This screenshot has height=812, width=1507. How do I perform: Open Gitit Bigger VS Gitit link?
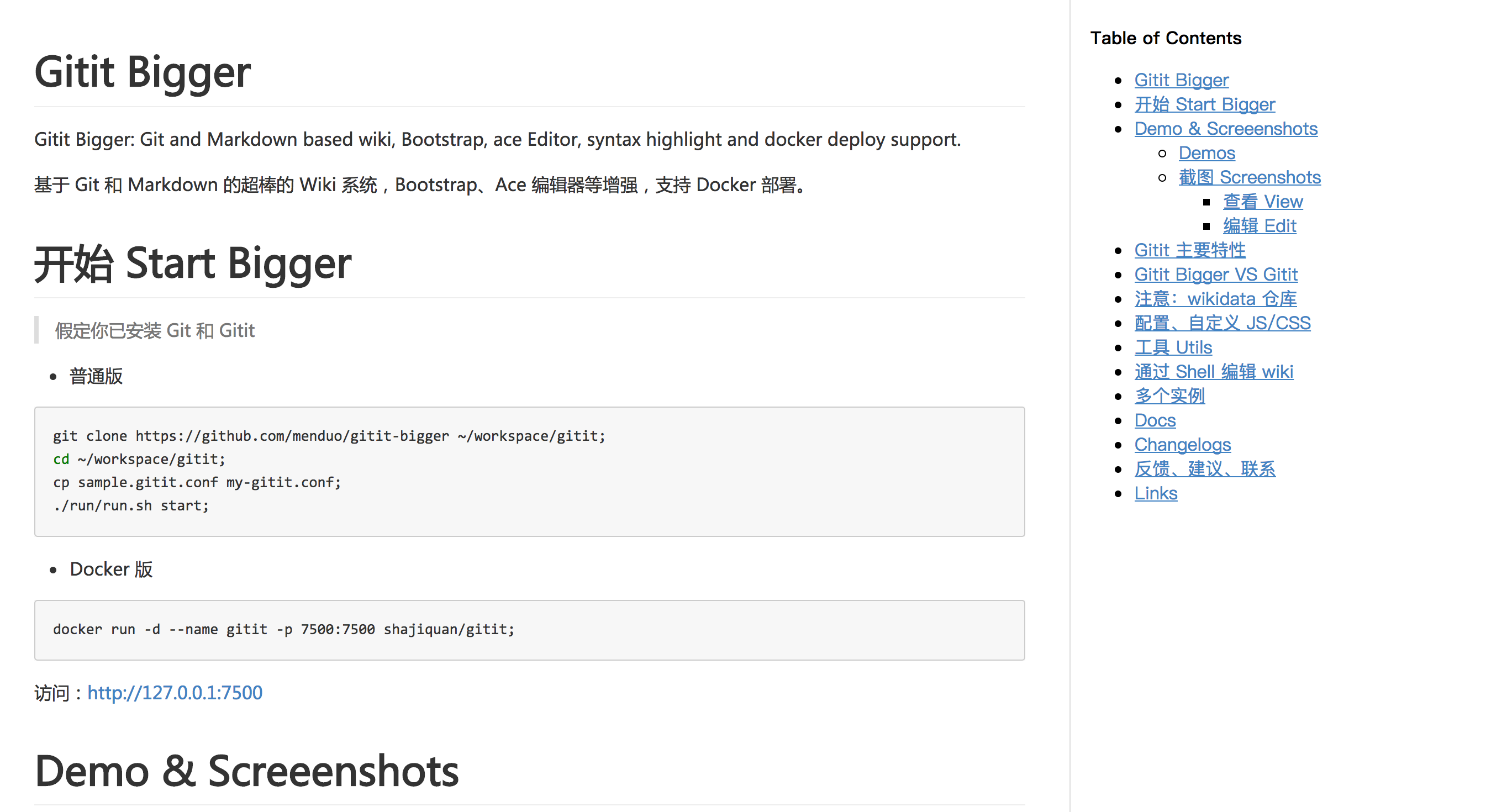click(1215, 275)
